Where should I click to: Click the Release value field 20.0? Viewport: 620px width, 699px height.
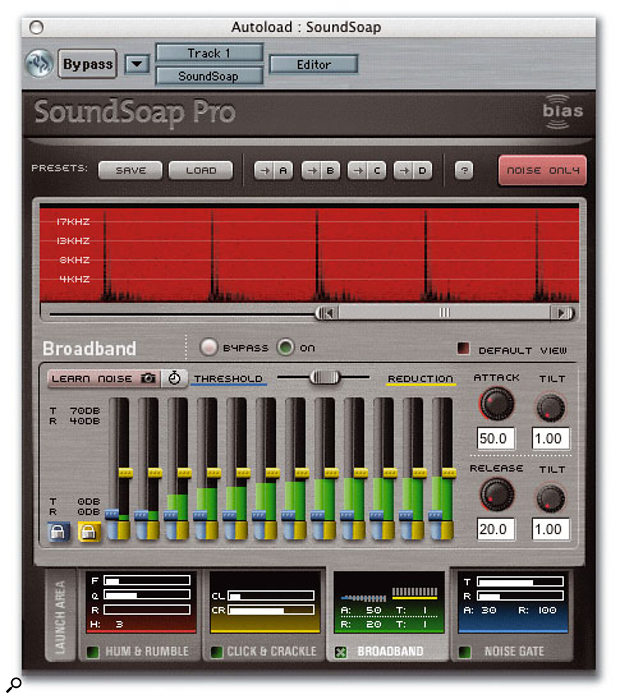point(496,529)
